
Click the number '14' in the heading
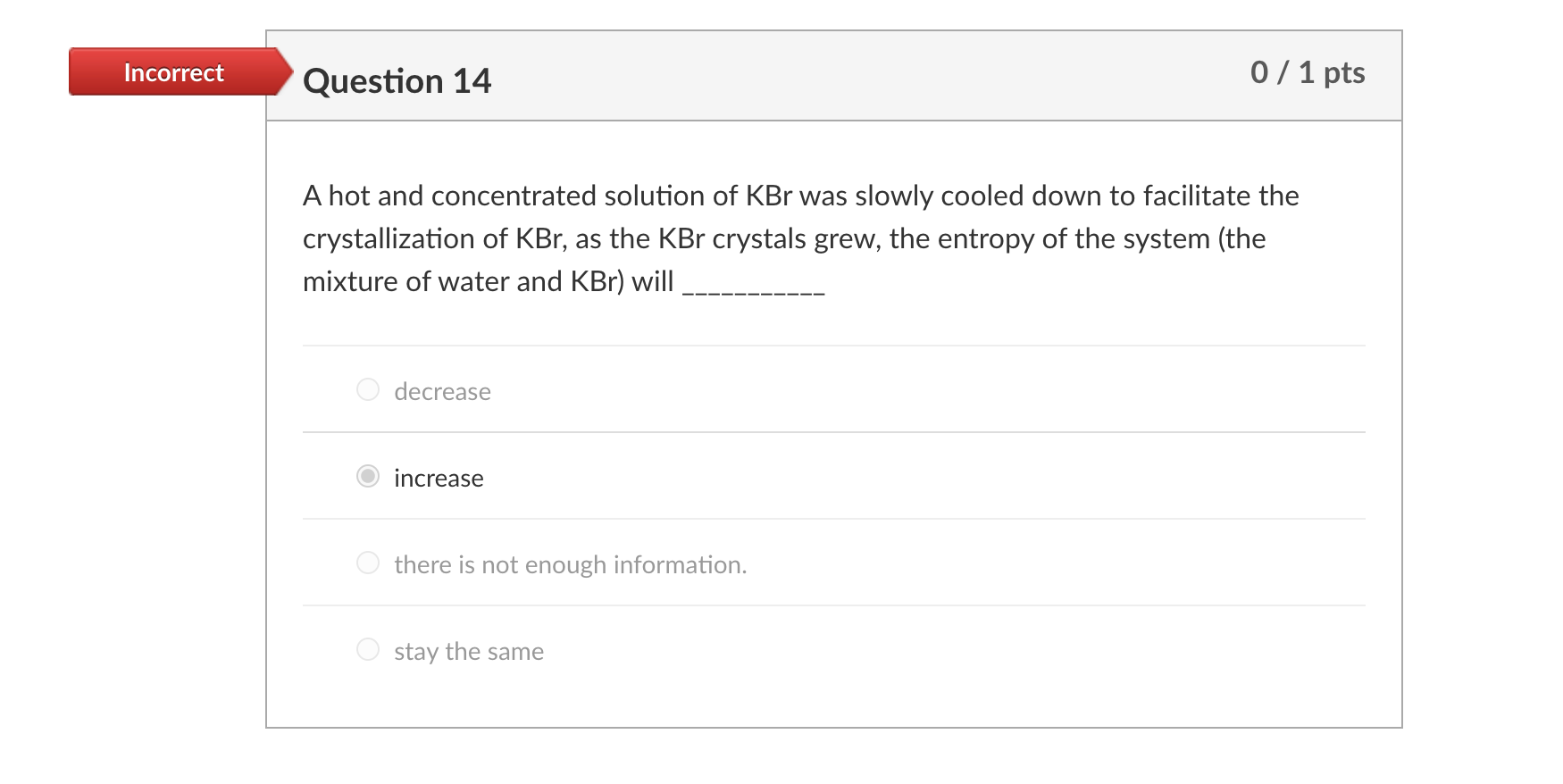(472, 81)
